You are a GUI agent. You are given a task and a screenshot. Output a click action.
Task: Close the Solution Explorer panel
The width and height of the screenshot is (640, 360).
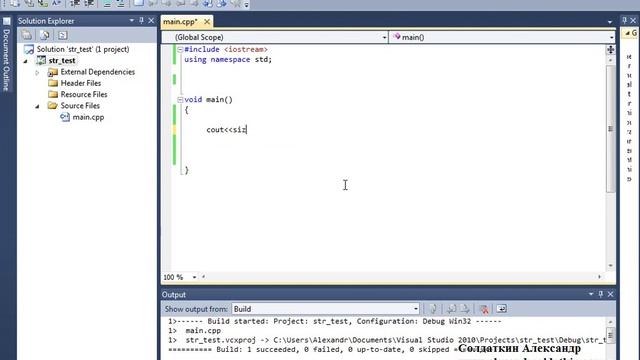click(151, 20)
